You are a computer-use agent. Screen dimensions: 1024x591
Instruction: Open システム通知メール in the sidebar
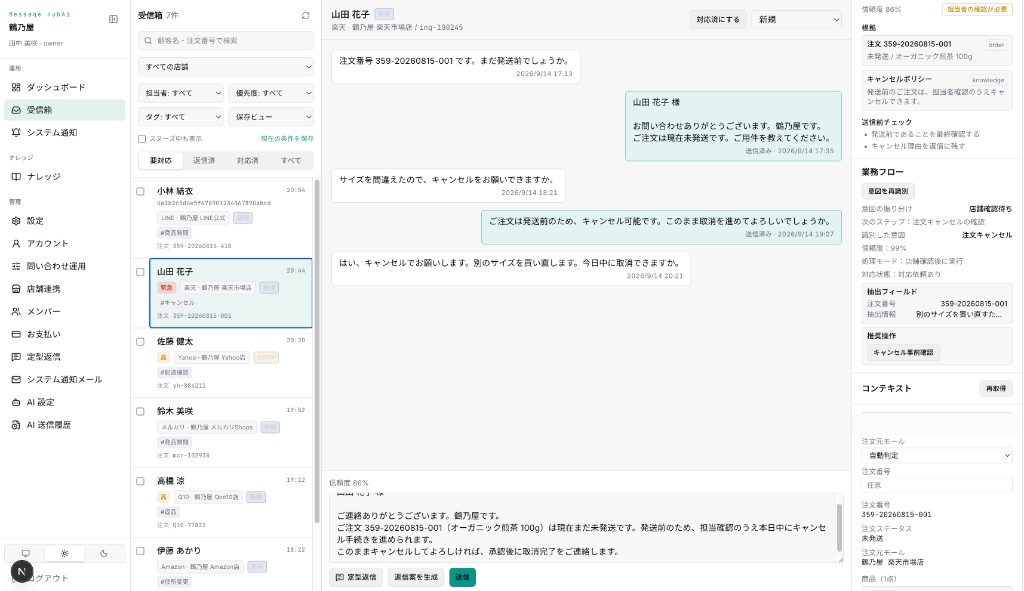pos(64,379)
